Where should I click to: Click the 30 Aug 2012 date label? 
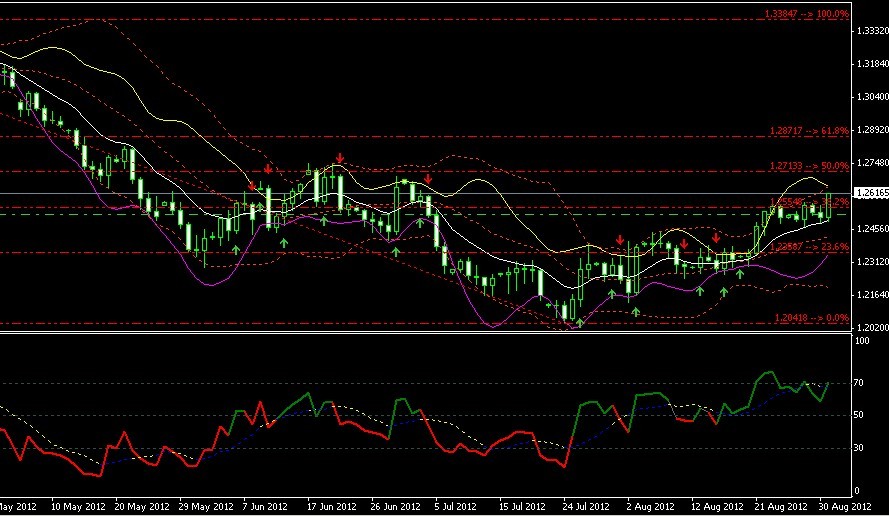(845, 507)
